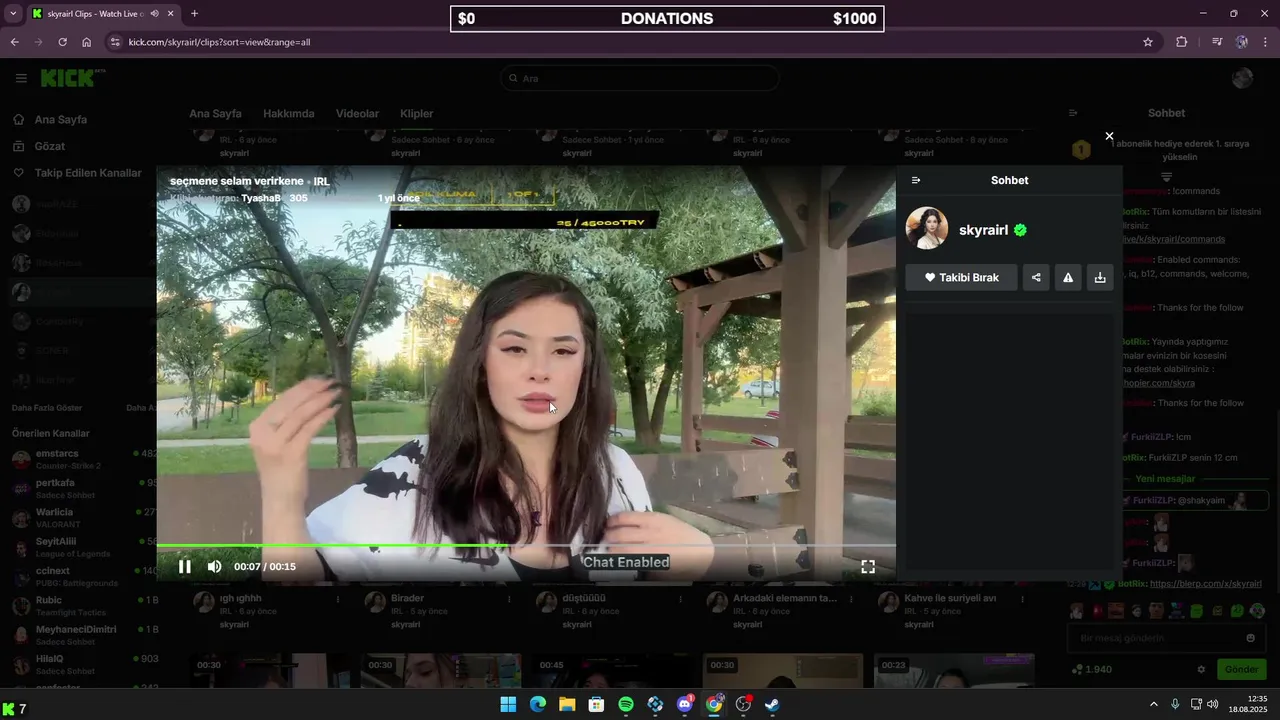Open blerp.com/x/skyrairl link in chat
Screen dimensions: 1280x720
pos(1205,584)
